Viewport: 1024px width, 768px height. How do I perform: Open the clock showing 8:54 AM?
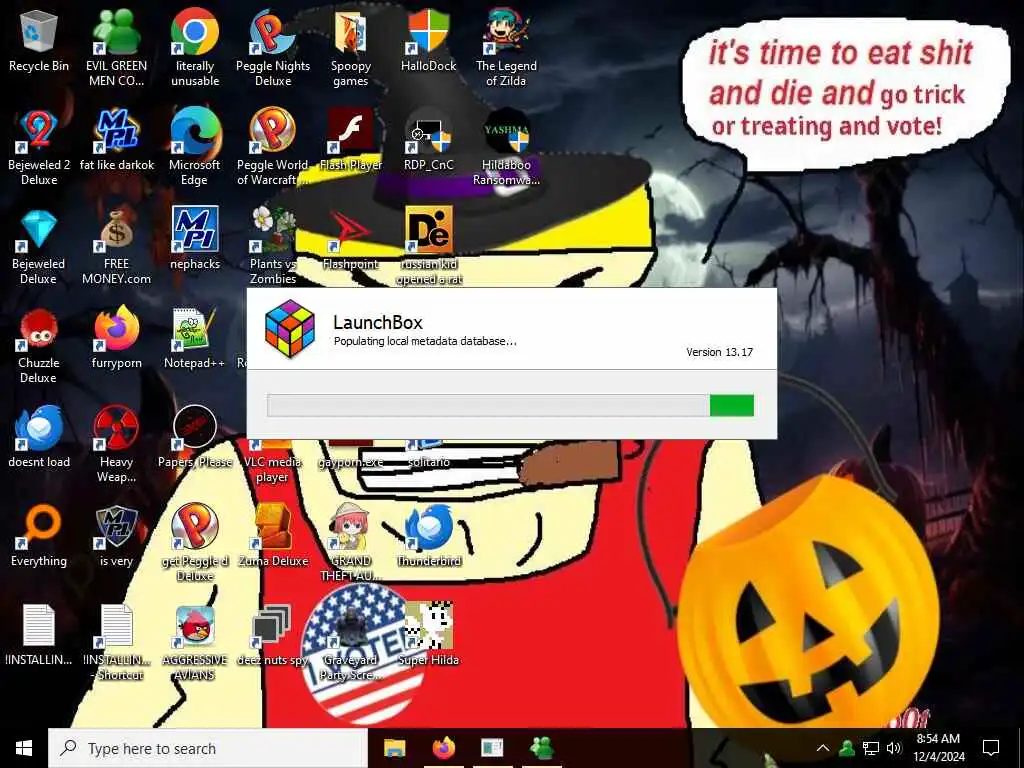(x=938, y=748)
